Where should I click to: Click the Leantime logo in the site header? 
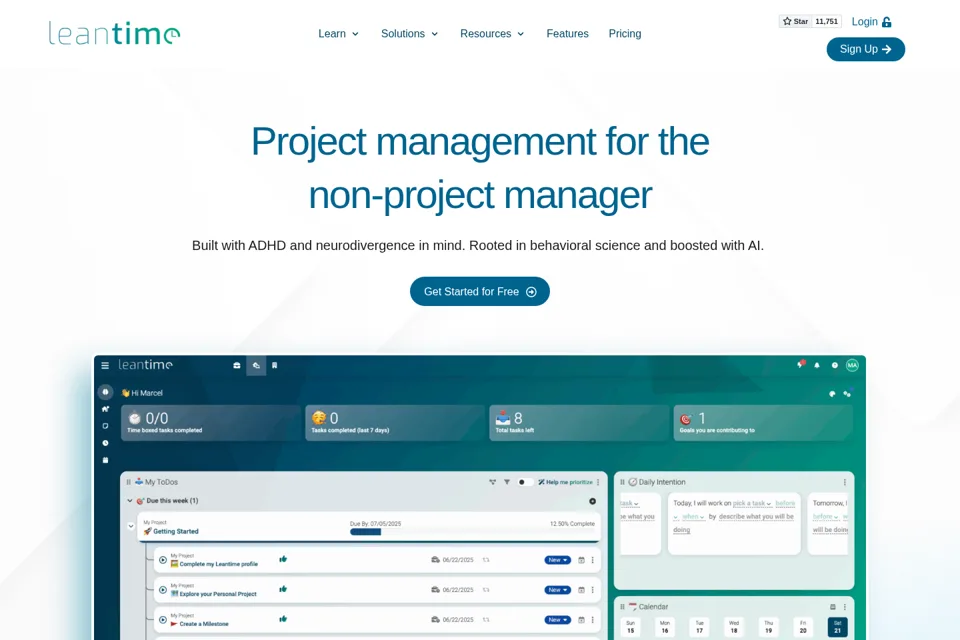pyautogui.click(x=114, y=34)
